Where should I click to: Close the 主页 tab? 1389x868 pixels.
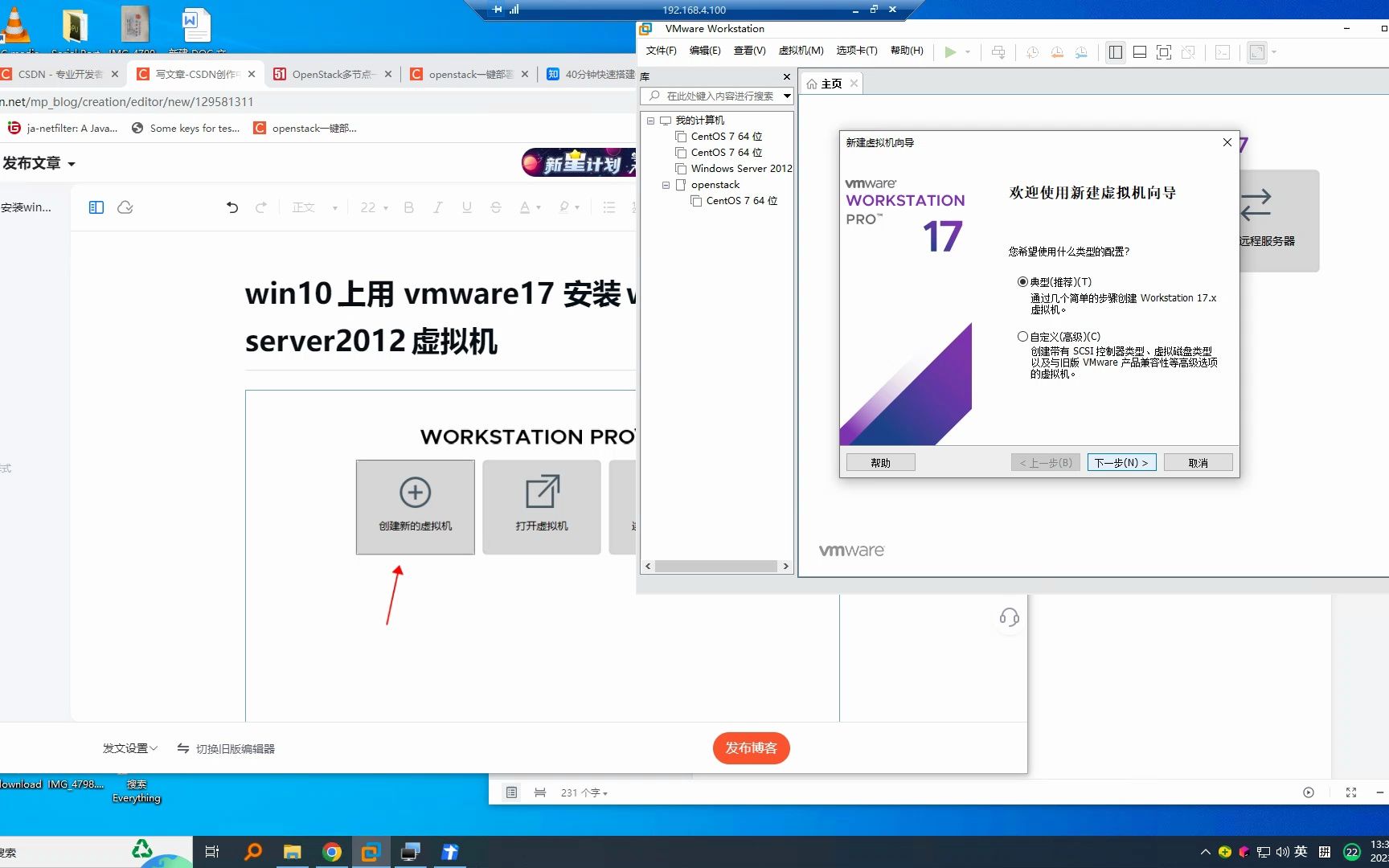[x=854, y=84]
